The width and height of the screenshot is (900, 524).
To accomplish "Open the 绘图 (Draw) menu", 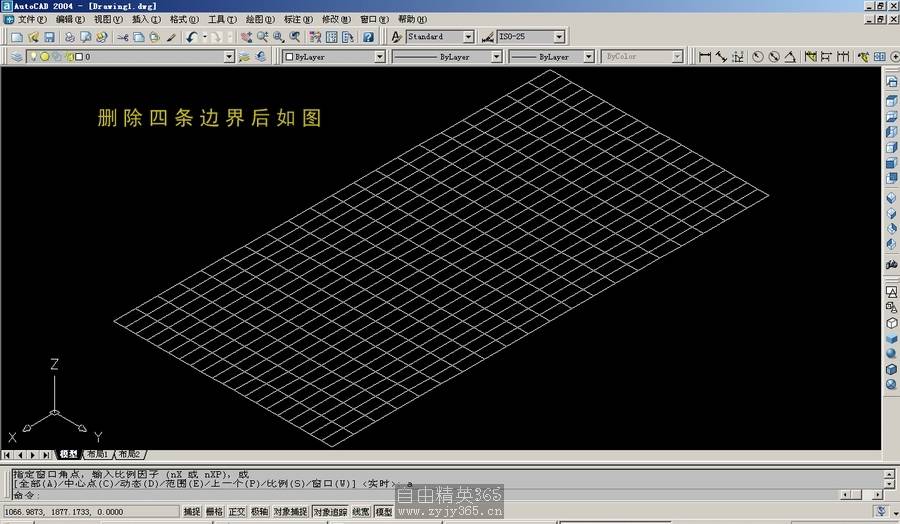I will (x=260, y=19).
